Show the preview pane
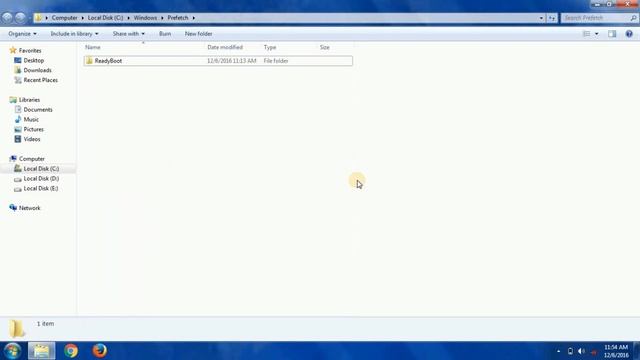This screenshot has width=640, height=360. point(612,34)
